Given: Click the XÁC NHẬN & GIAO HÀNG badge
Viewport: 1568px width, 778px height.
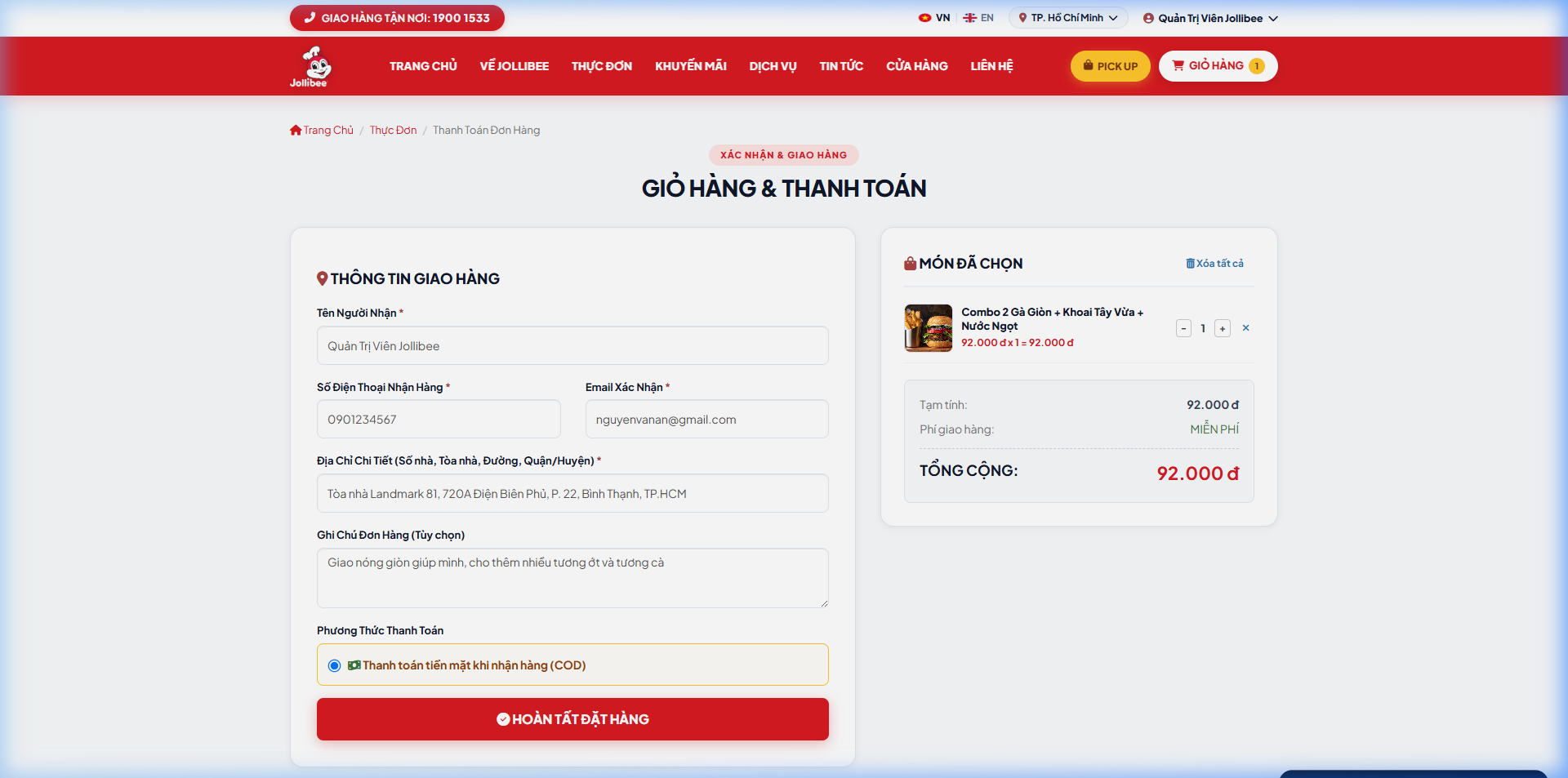Looking at the screenshot, I should tap(784, 155).
